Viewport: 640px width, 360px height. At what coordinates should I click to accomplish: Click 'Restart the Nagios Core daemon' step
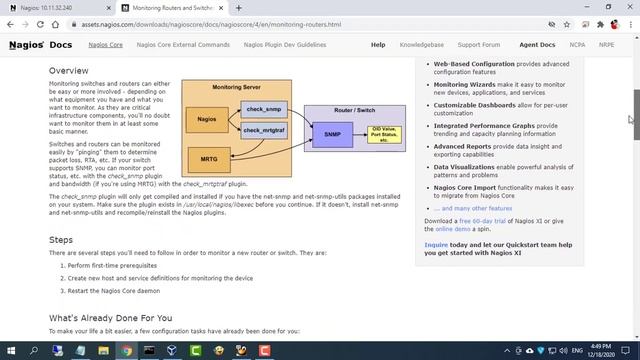pyautogui.click(x=114, y=291)
